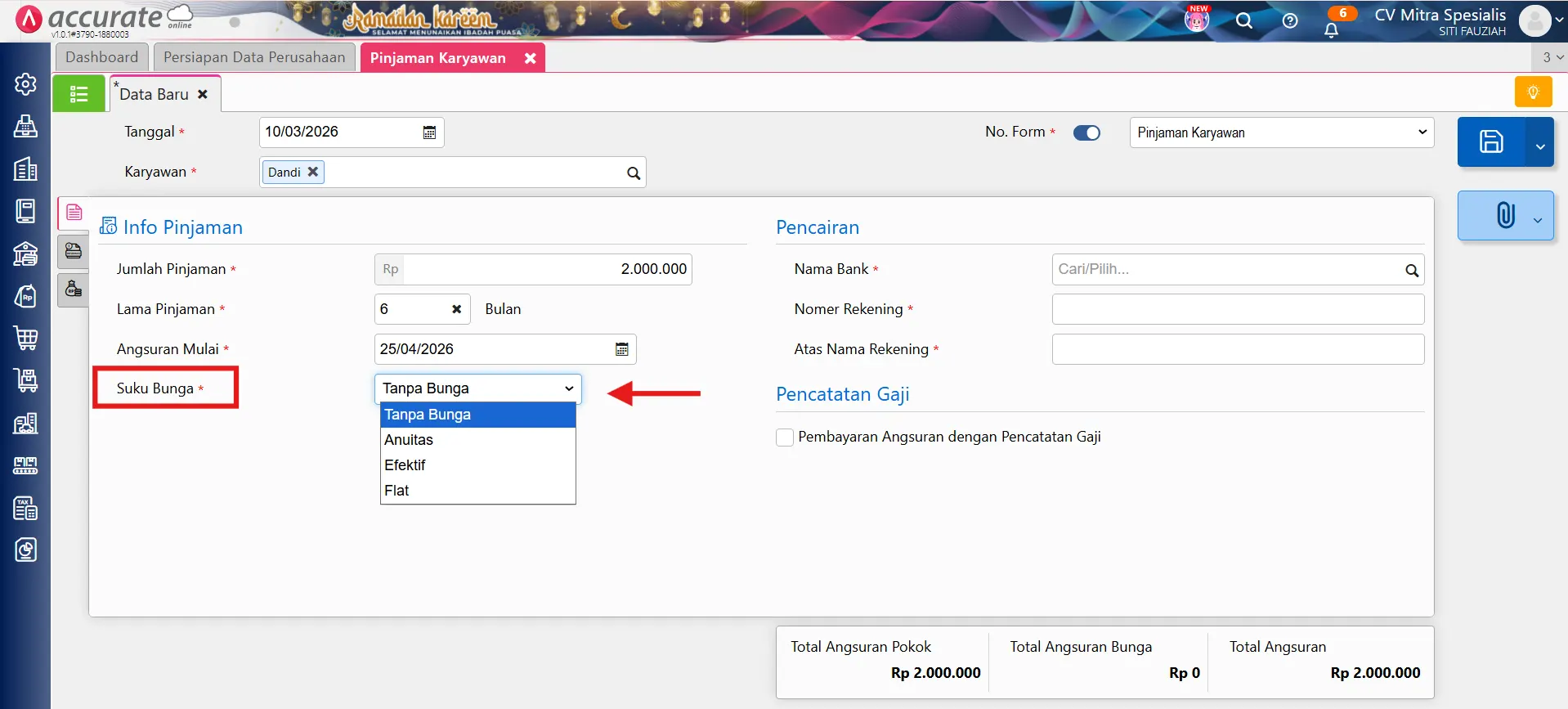Expand the Pinjaman Karyawan form type dropdown

1282,132
